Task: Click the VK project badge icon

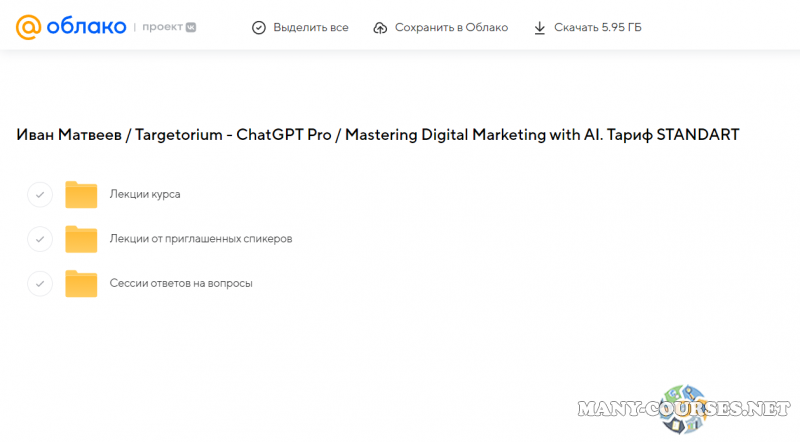Action: [x=191, y=28]
